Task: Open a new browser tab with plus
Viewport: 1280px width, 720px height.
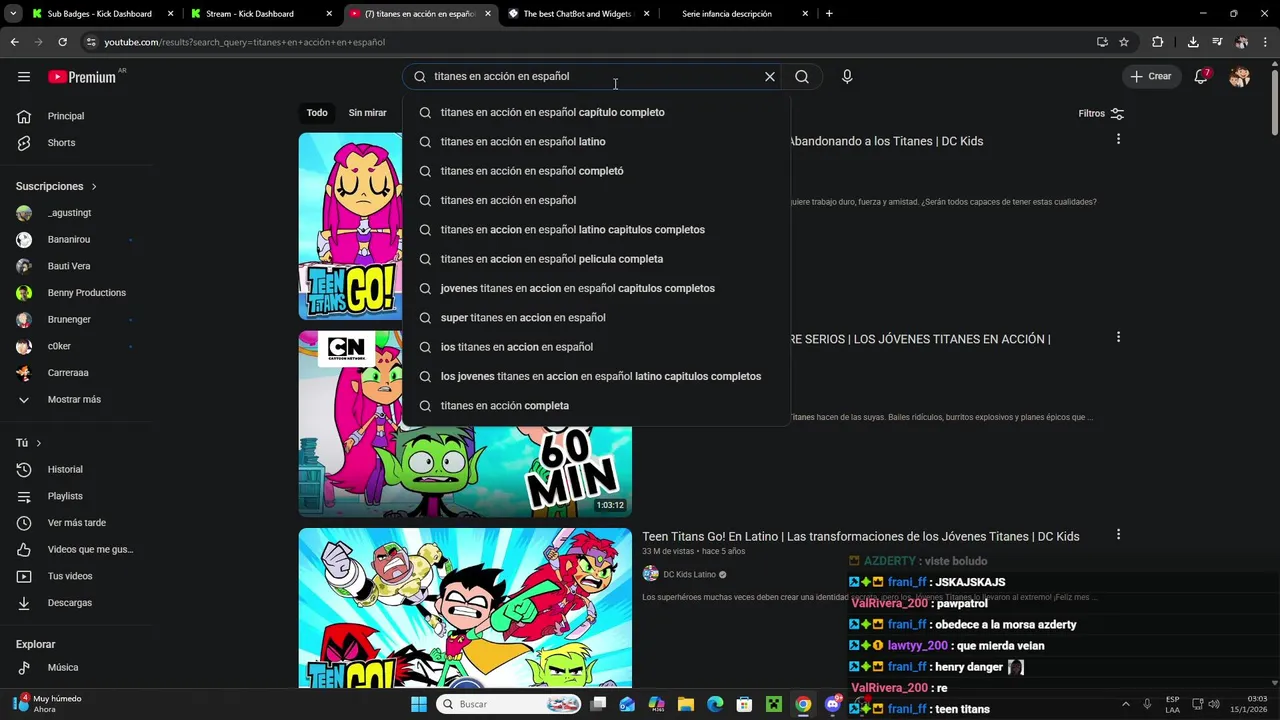Action: tap(829, 14)
